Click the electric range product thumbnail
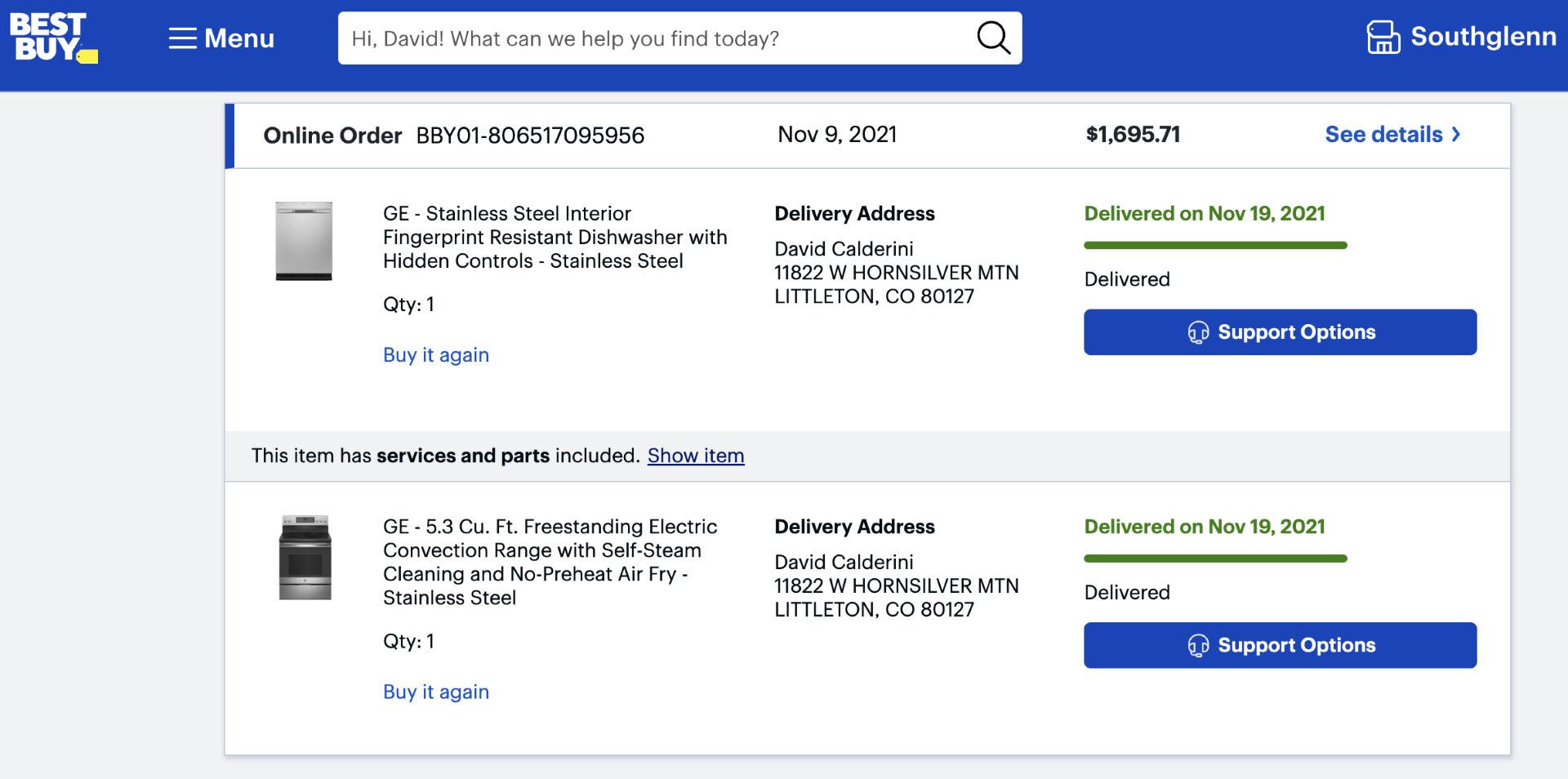 [x=305, y=558]
